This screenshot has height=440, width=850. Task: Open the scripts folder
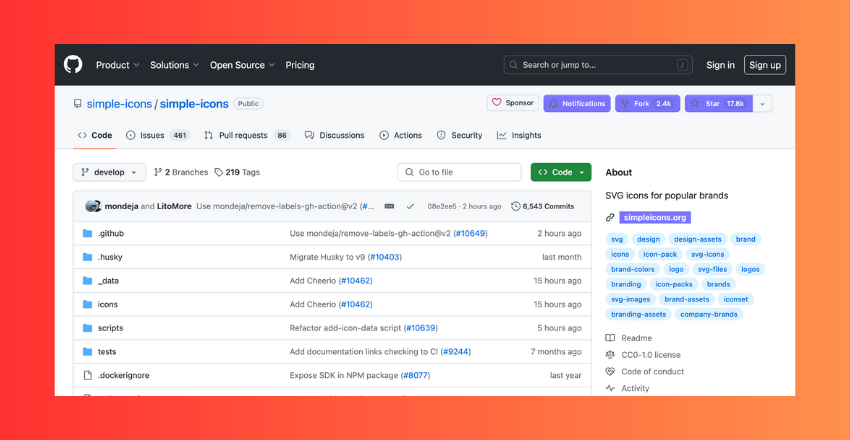111,328
